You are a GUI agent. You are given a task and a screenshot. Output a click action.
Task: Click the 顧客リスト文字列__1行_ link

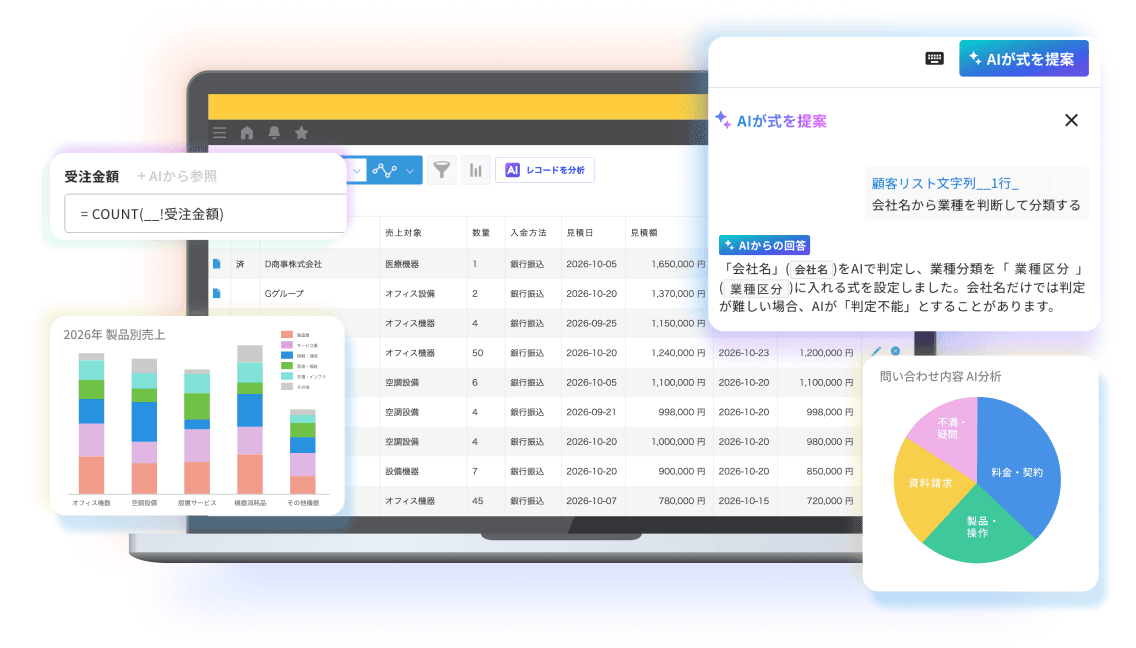coord(945,183)
